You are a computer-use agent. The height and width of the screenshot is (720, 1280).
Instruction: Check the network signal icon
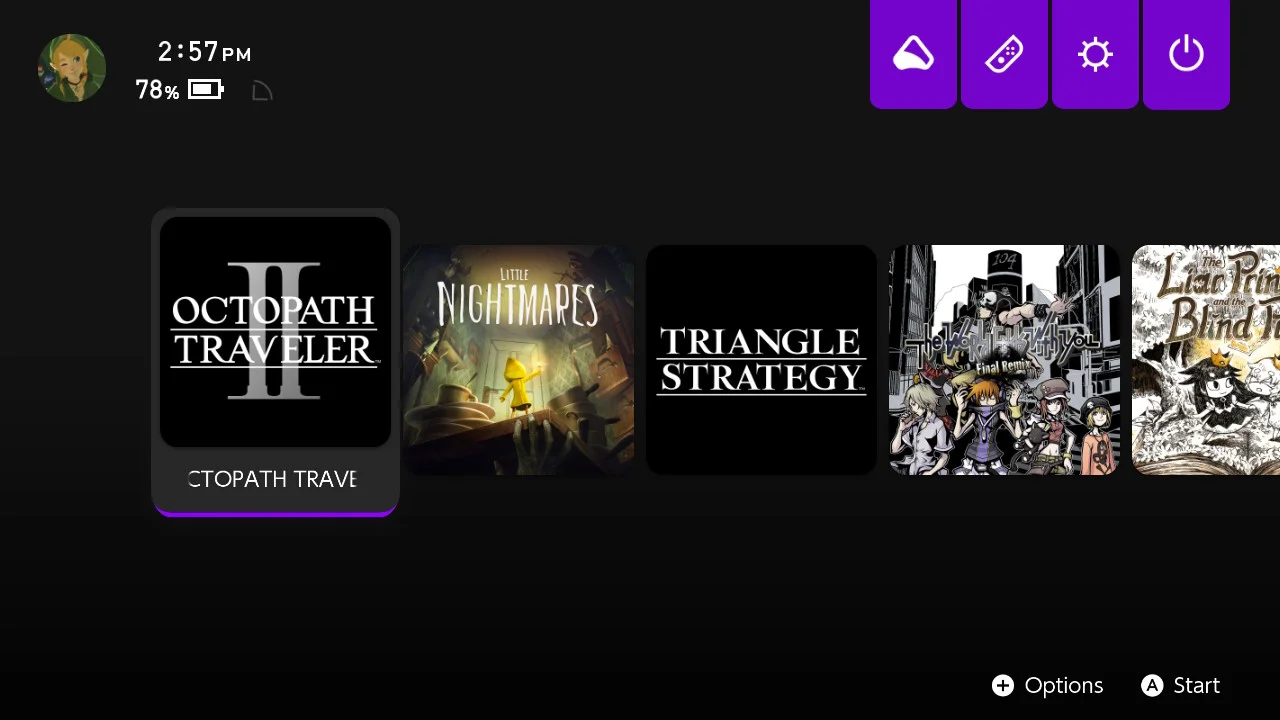point(262,91)
